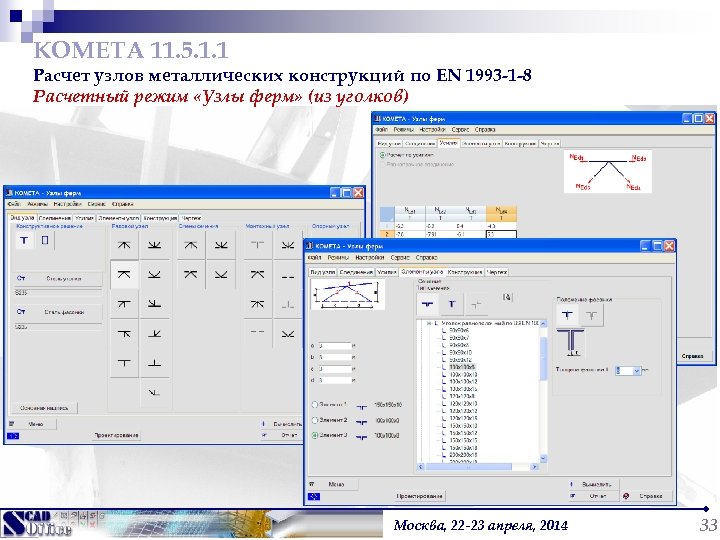Choose Рядовой узел lower chord with three members

(154, 245)
